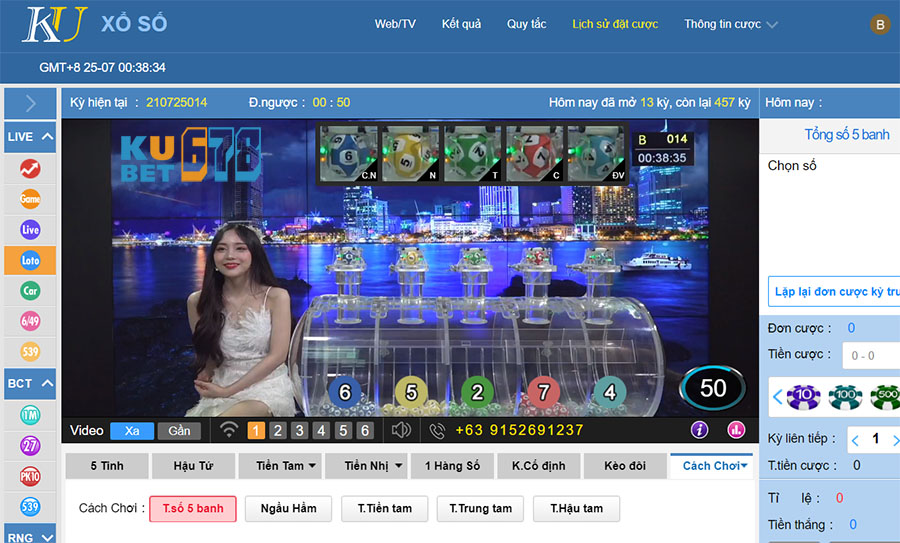
Task: Open the Tiền Nhị dropdown
Action: click(x=366, y=466)
